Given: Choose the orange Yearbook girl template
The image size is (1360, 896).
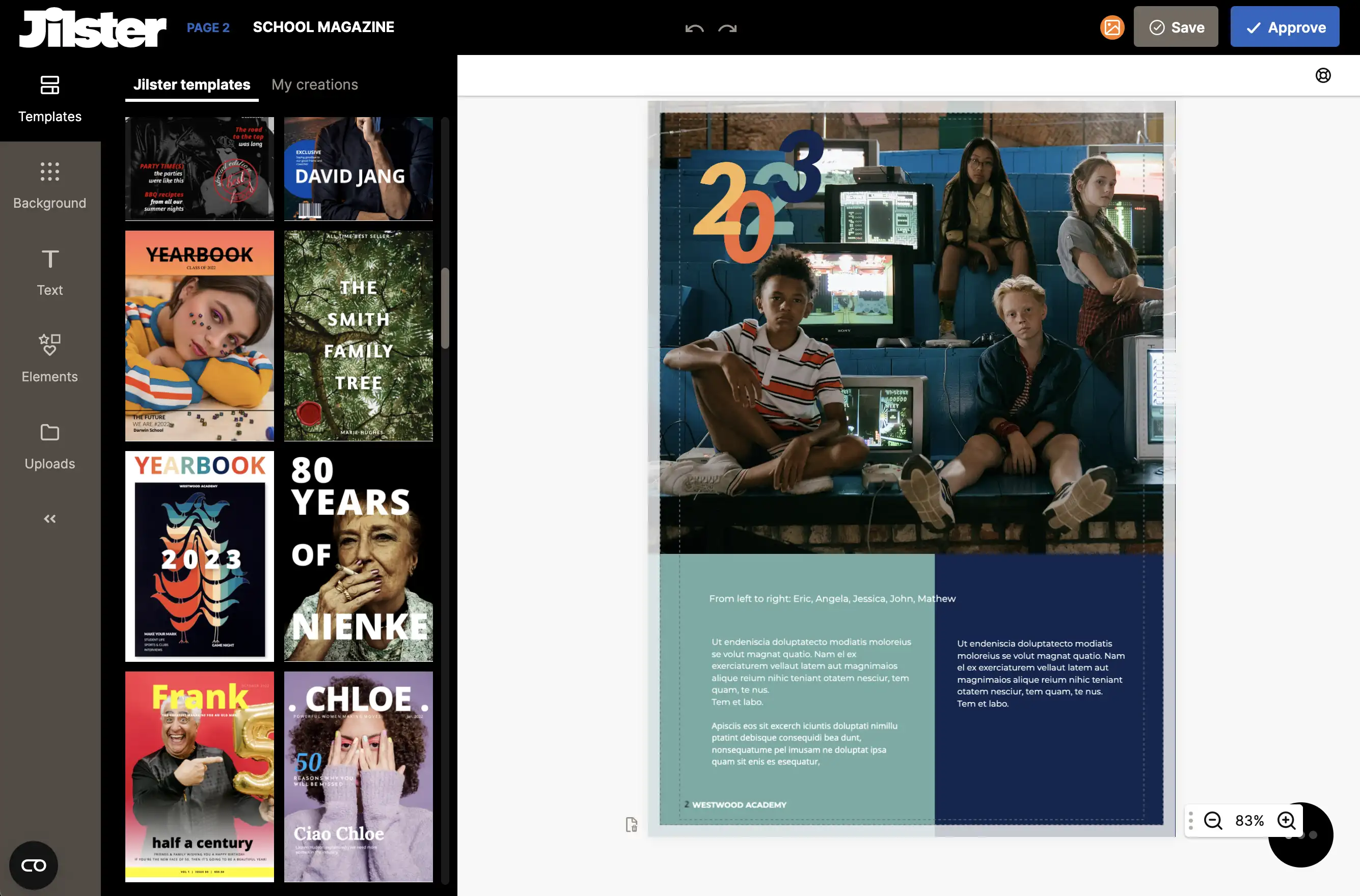Looking at the screenshot, I should [200, 336].
